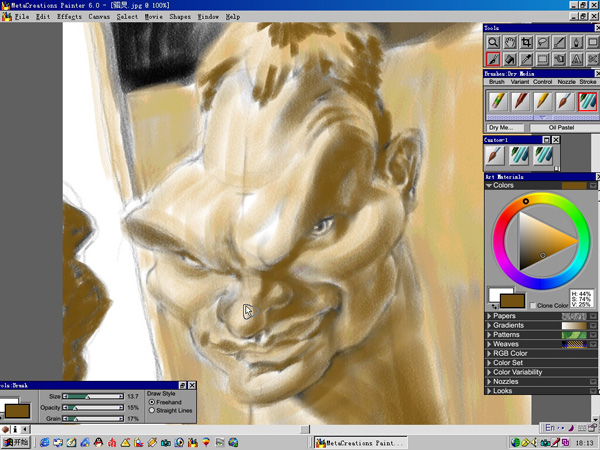Viewport: 600px width, 450px height.
Task: Click the swap colors icon below the swatches
Action: (493, 306)
